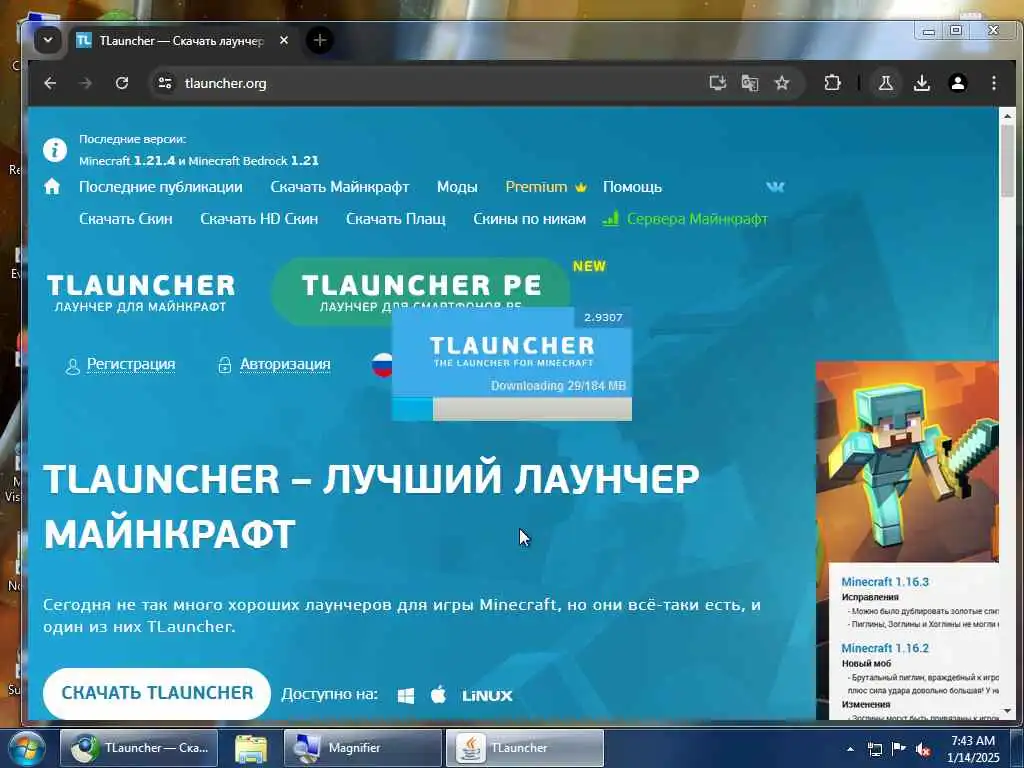The width and height of the screenshot is (1024, 768).
Task: Open the Action Center flag icon
Action: [899, 749]
